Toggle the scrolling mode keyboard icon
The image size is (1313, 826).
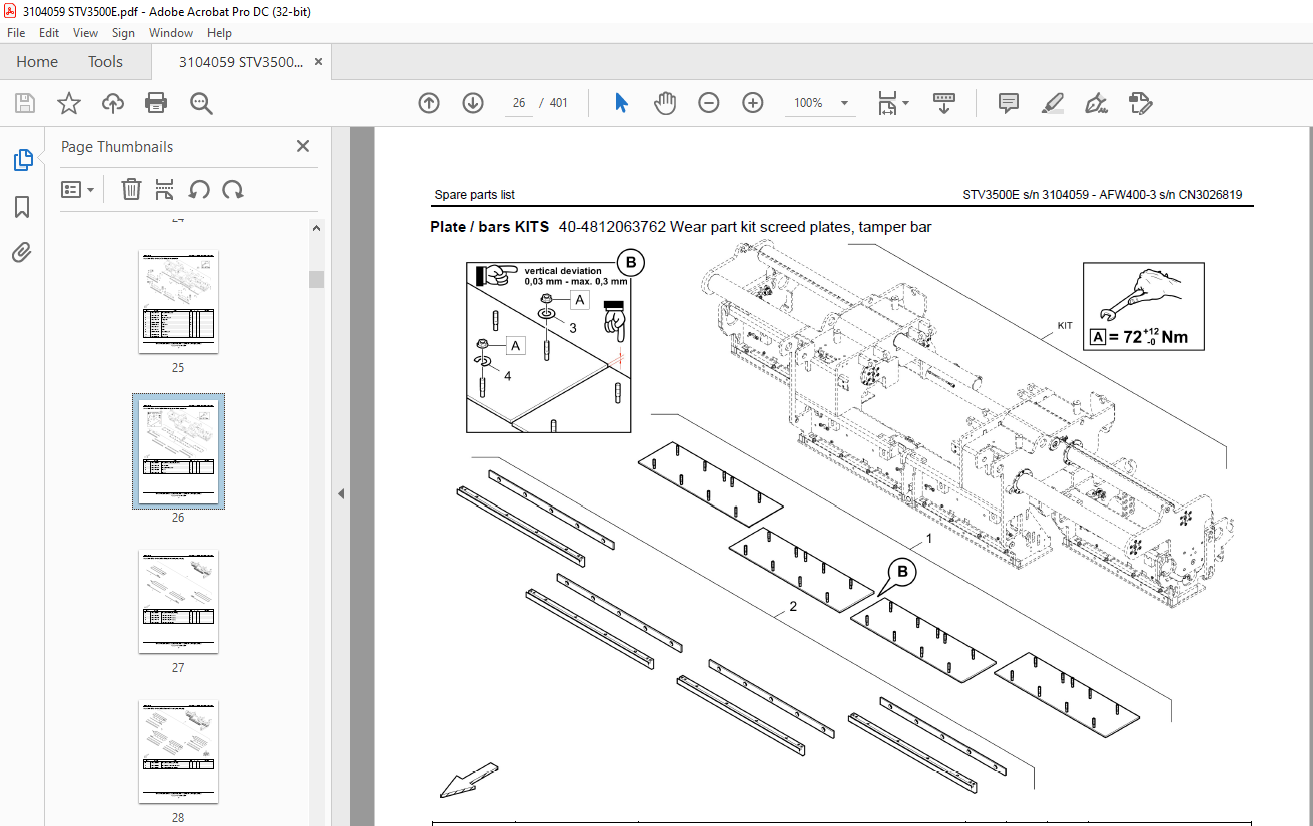click(944, 103)
